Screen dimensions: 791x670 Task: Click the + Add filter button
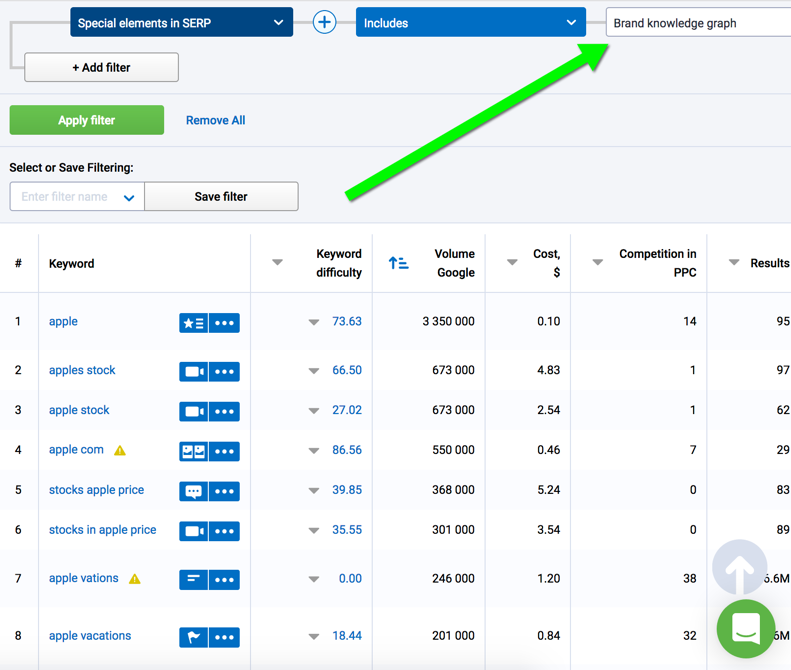click(101, 67)
